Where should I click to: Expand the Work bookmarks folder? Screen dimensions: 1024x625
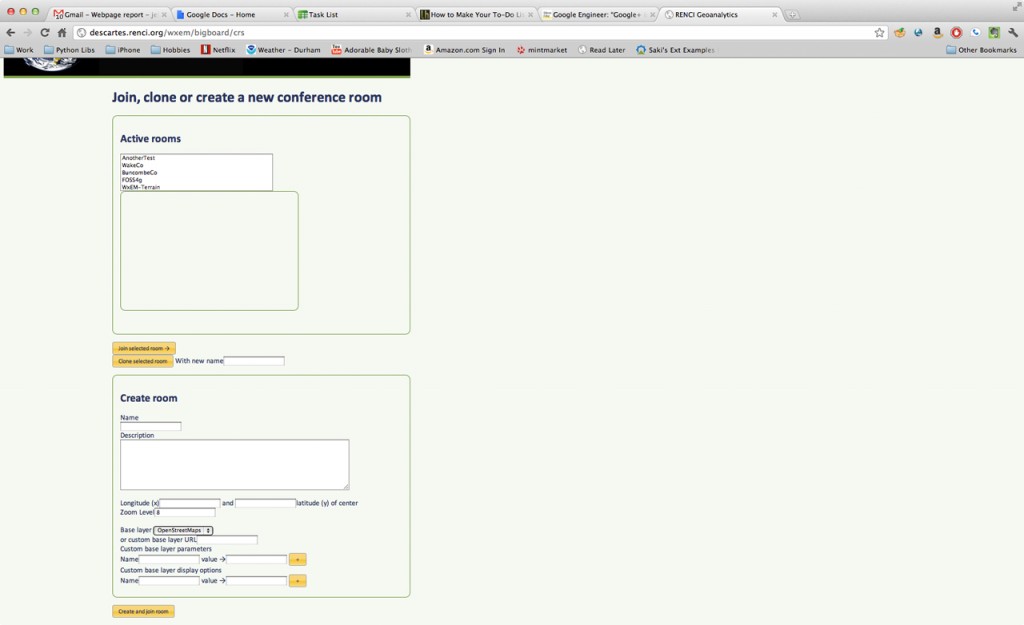[x=18, y=49]
